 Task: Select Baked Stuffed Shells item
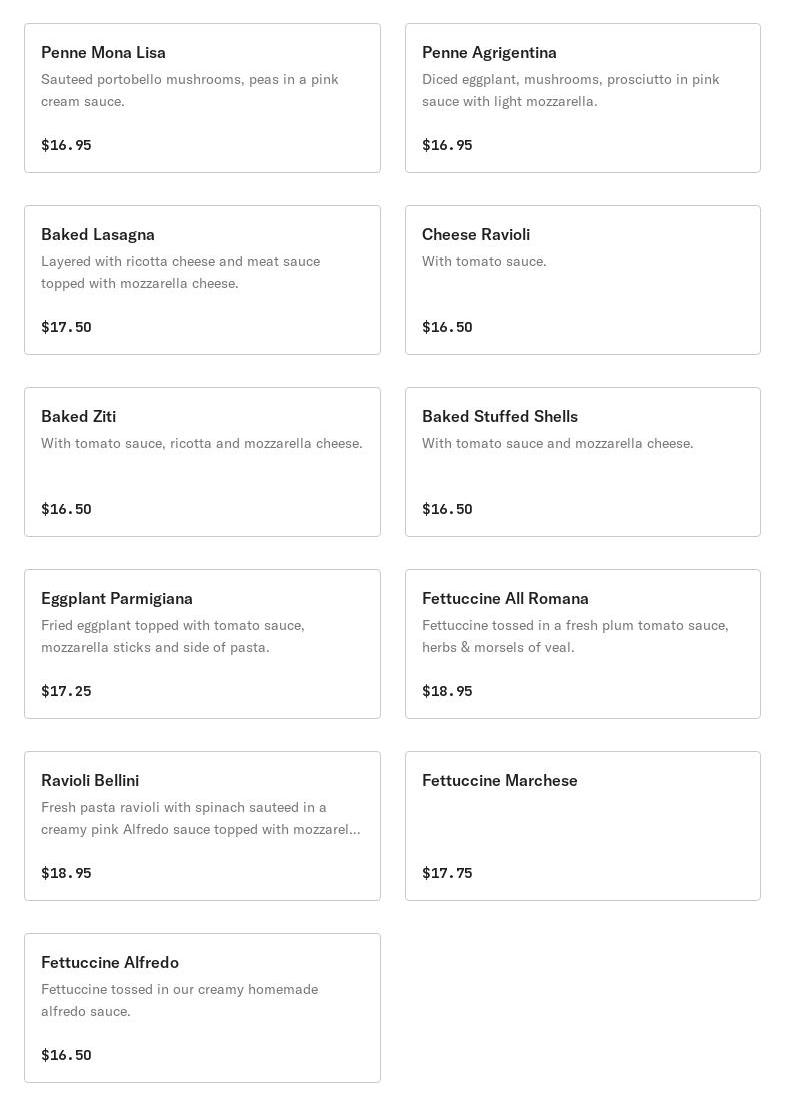[x=582, y=462]
